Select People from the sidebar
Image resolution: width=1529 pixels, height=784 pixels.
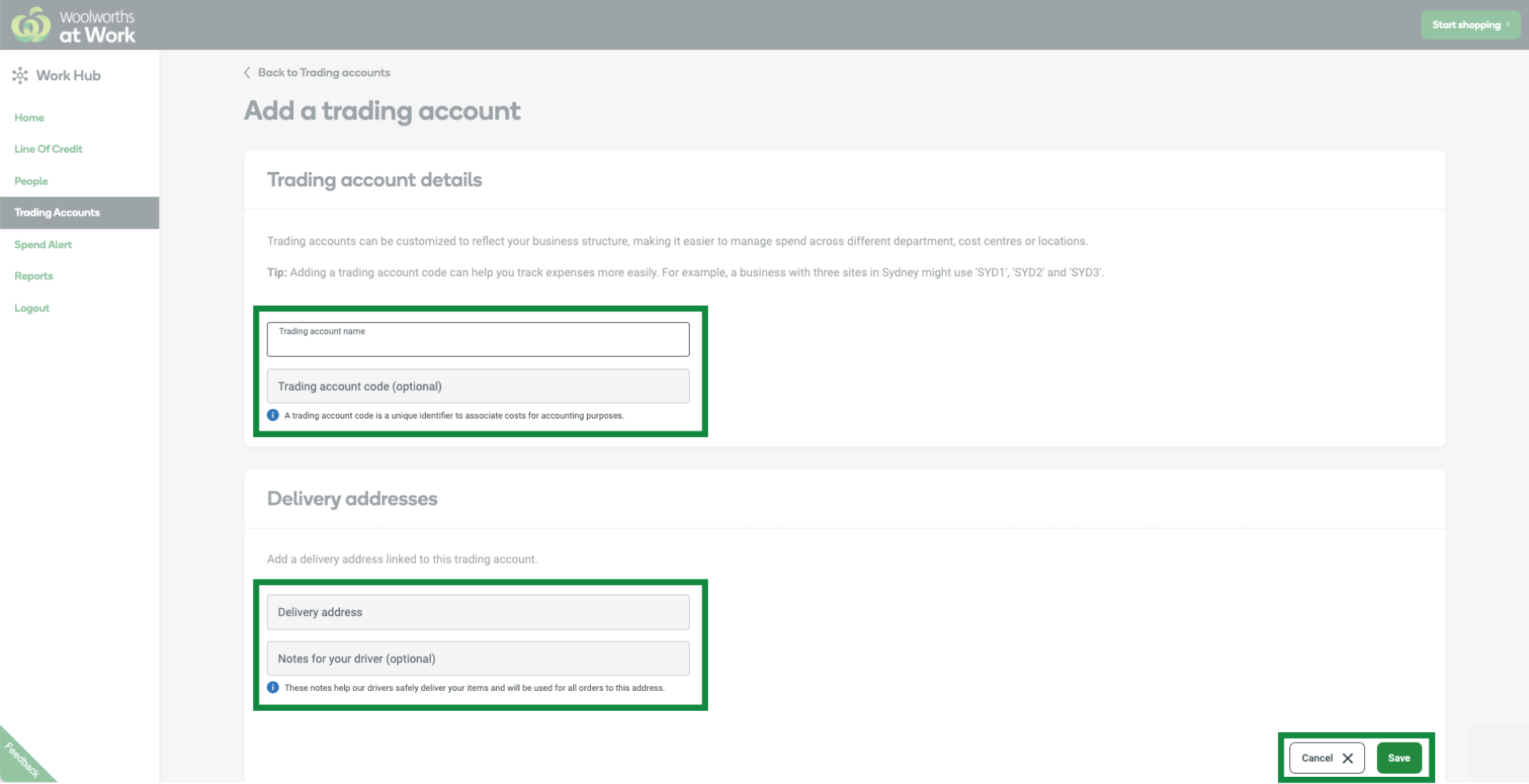pos(31,181)
